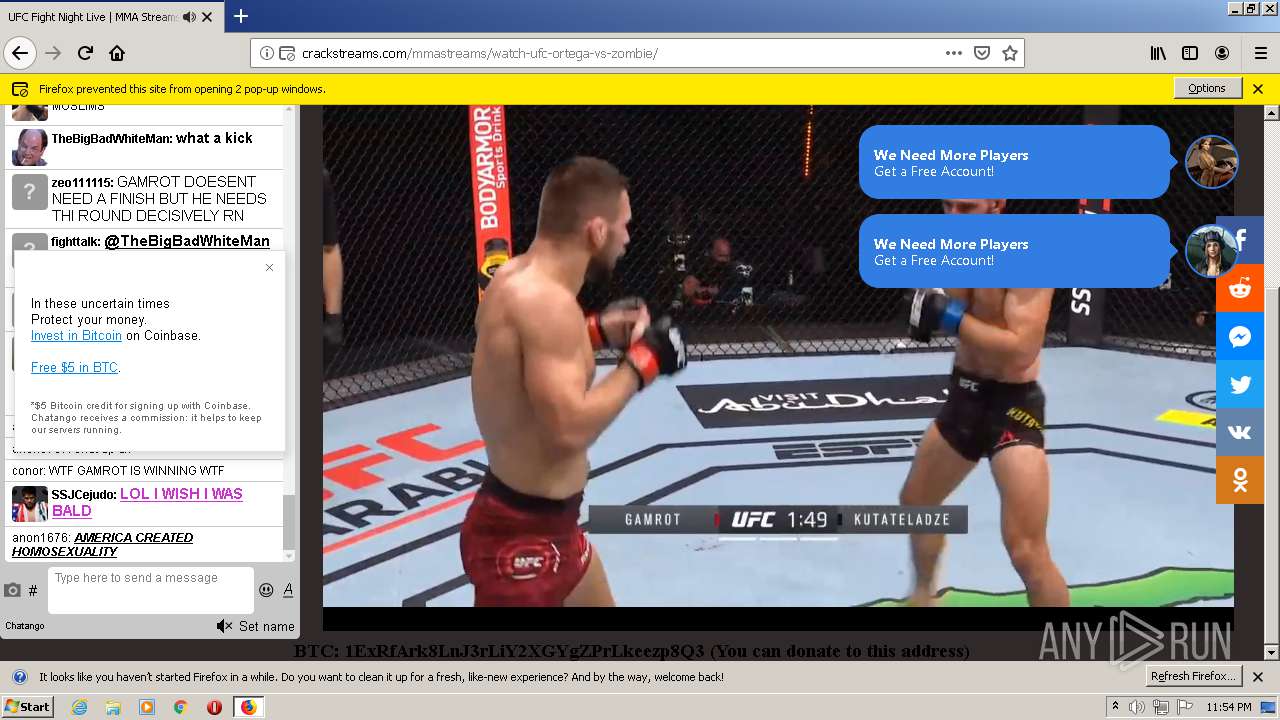
Task: Open page actions three-dot menu
Action: [954, 53]
